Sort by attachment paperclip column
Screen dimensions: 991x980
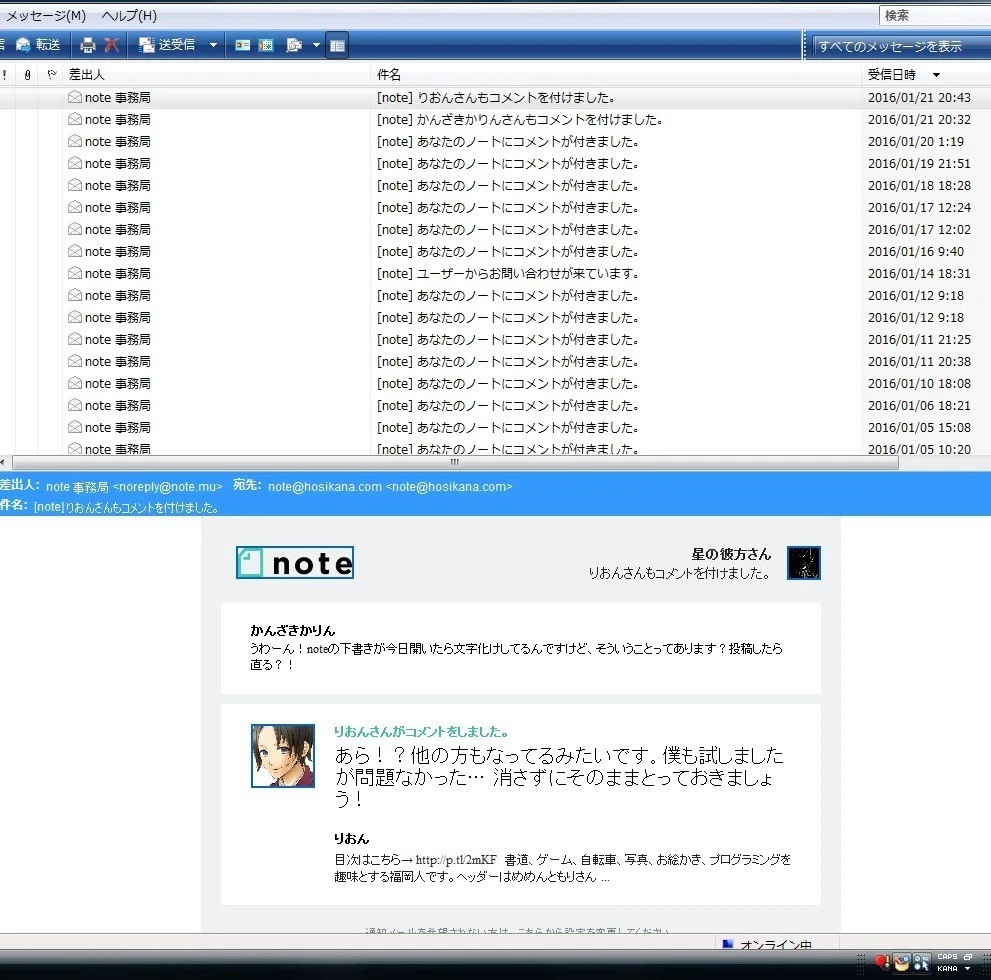pyautogui.click(x=27, y=75)
